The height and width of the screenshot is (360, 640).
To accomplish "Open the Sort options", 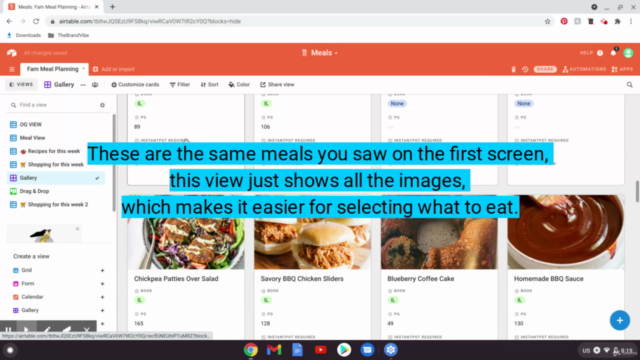I will point(209,84).
